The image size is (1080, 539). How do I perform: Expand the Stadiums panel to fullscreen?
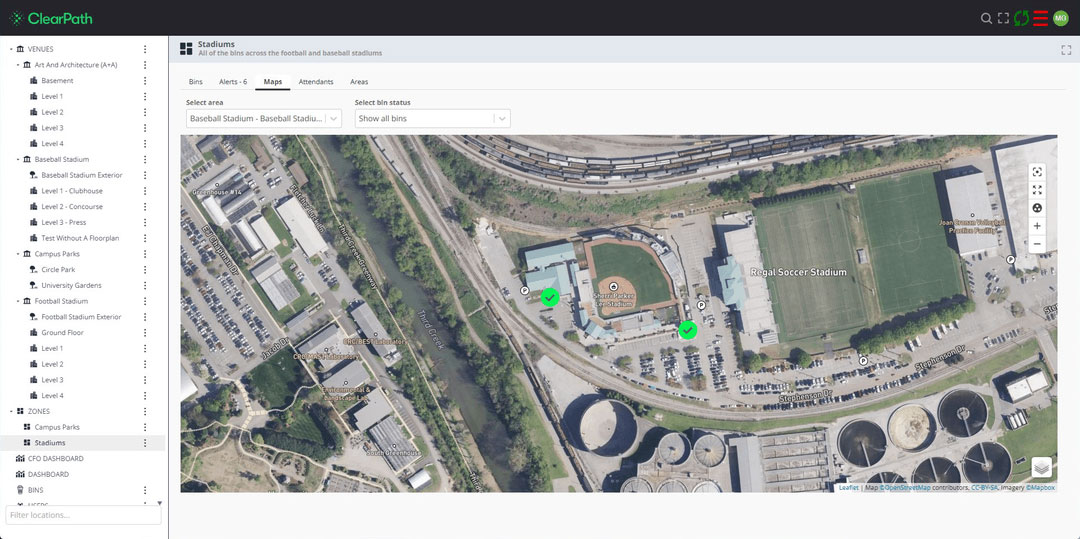coord(1066,50)
